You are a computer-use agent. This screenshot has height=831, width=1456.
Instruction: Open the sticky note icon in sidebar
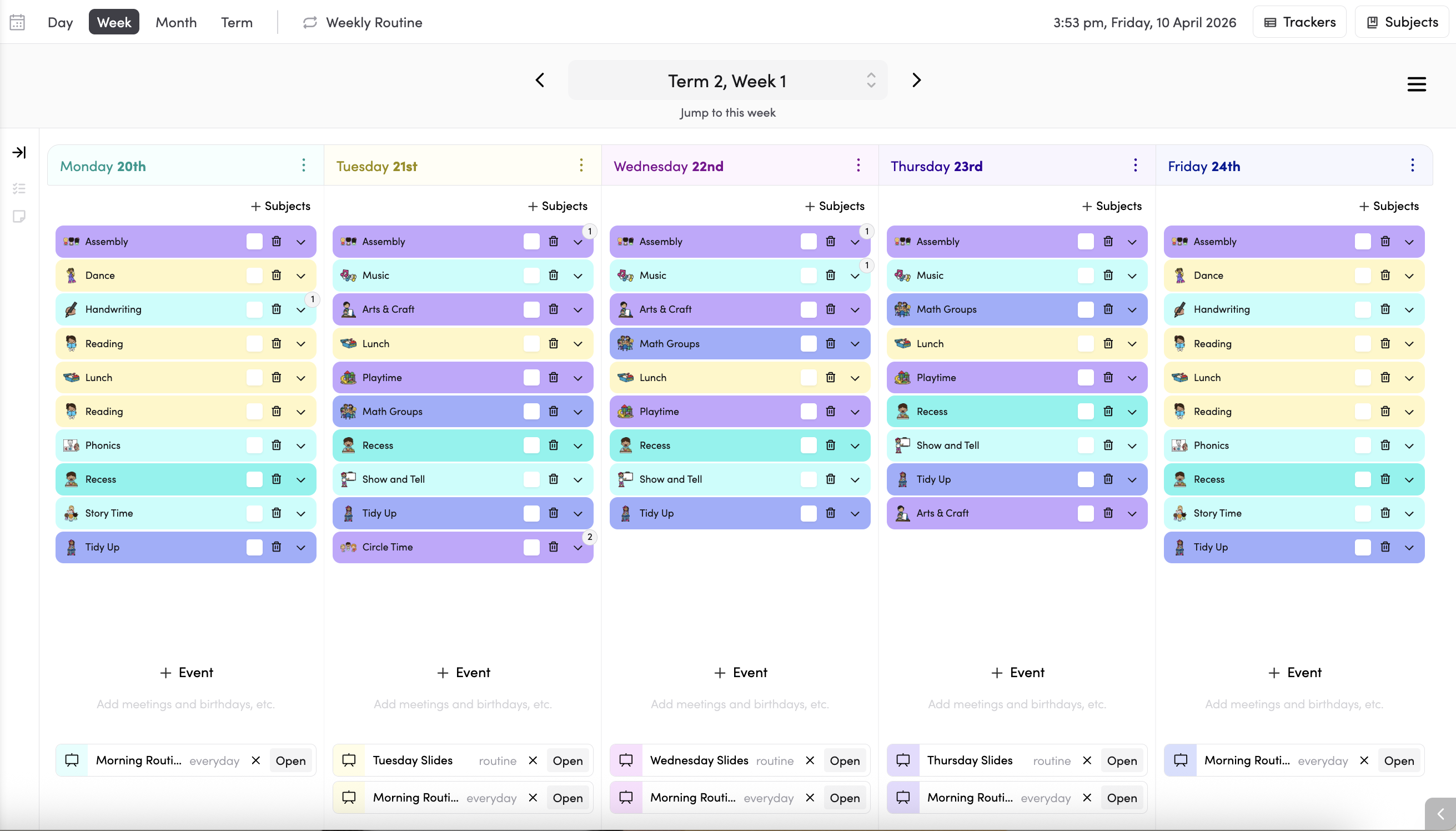[x=19, y=216]
